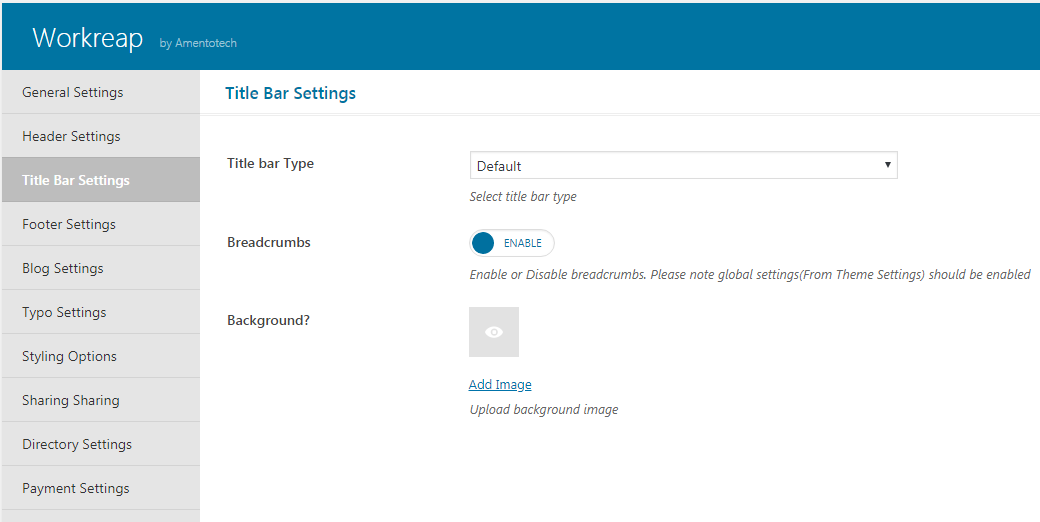Viewport: 1040px width, 522px height.
Task: Click the eye icon in background placeholder
Action: 493,332
